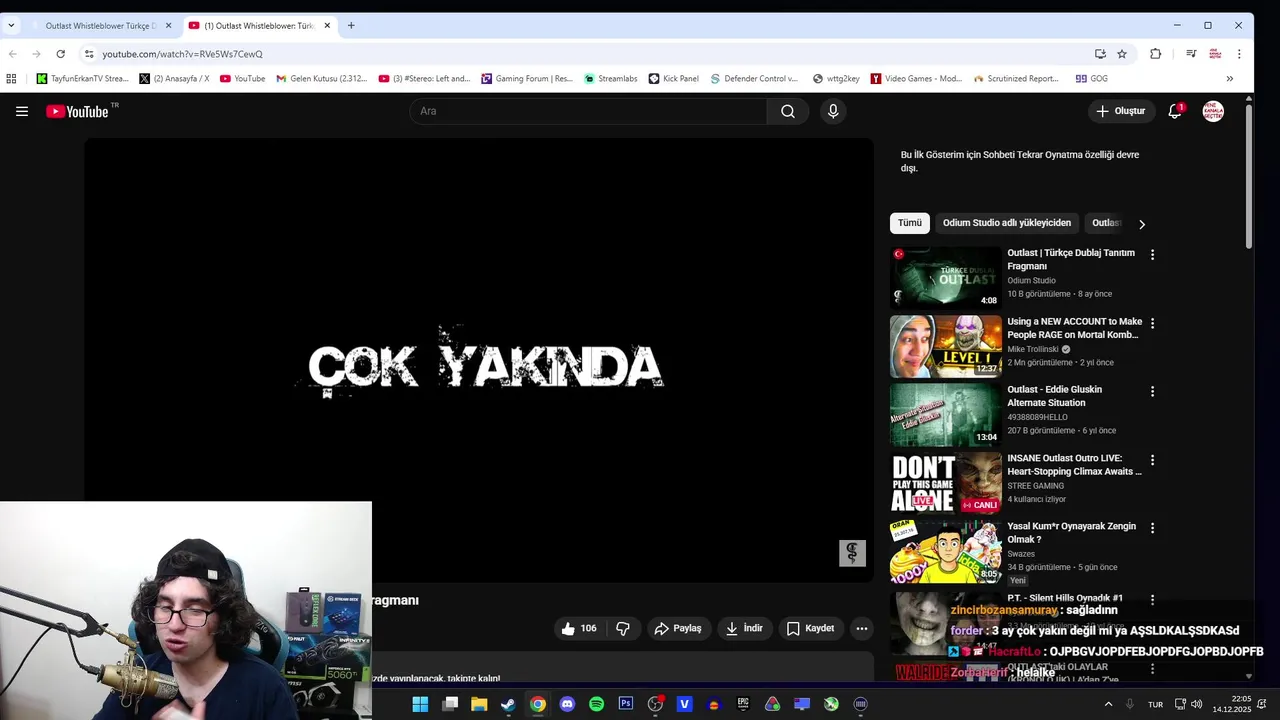This screenshot has width=1280, height=720.
Task: Open the TUR keyboard language indicator
Action: [x=1155, y=704]
